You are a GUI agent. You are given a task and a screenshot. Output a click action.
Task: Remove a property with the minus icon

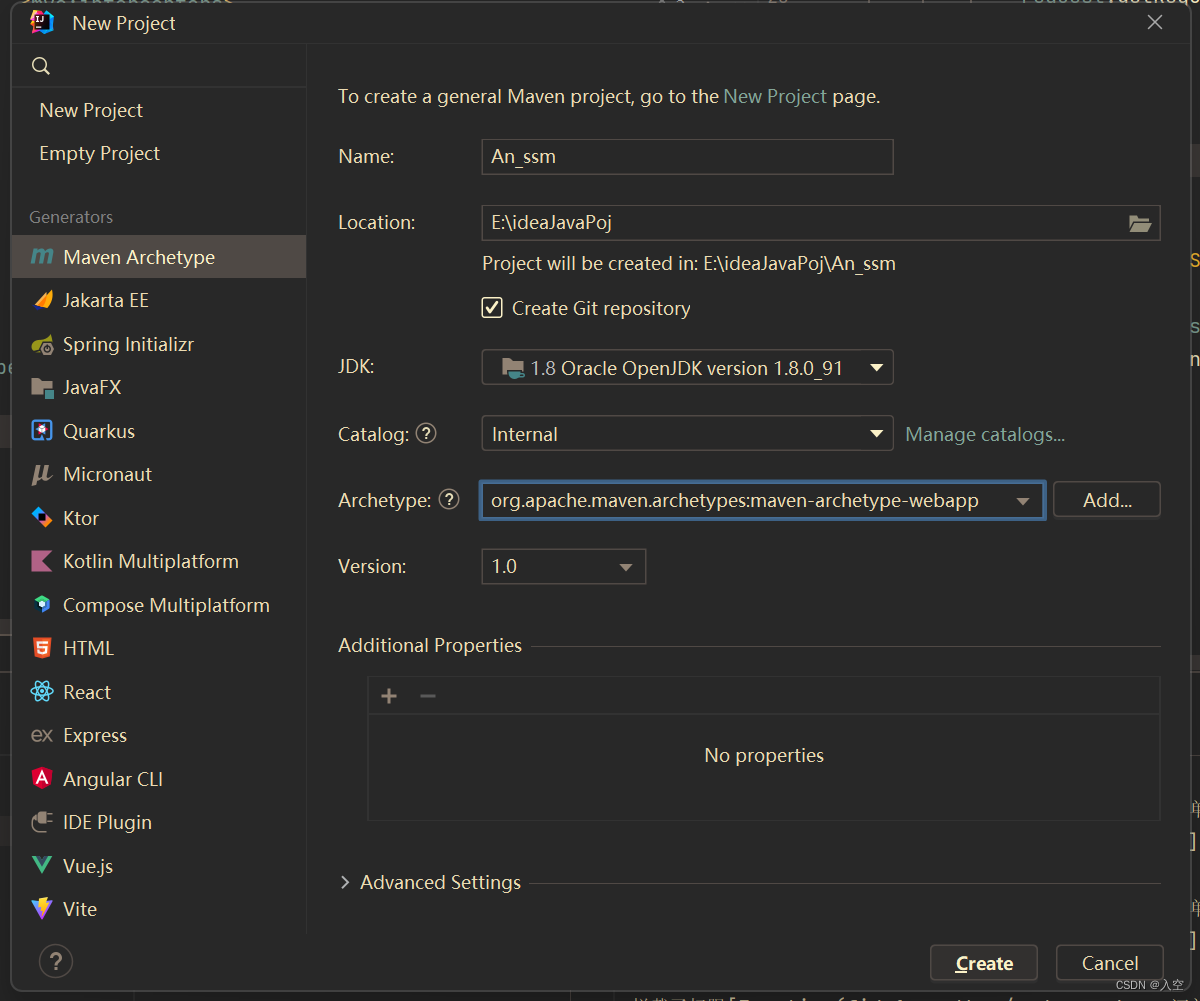point(428,696)
